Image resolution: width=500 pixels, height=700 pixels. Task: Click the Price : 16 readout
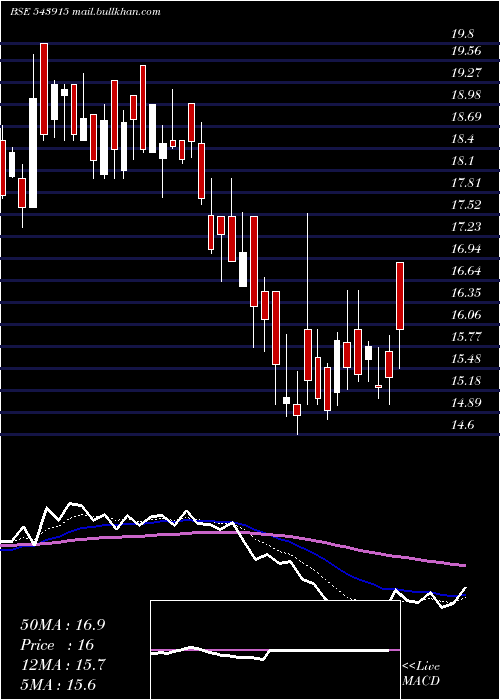(57, 645)
